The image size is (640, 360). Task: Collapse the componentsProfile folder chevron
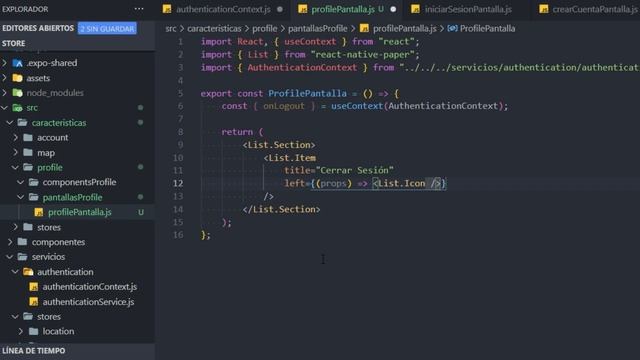click(21, 182)
